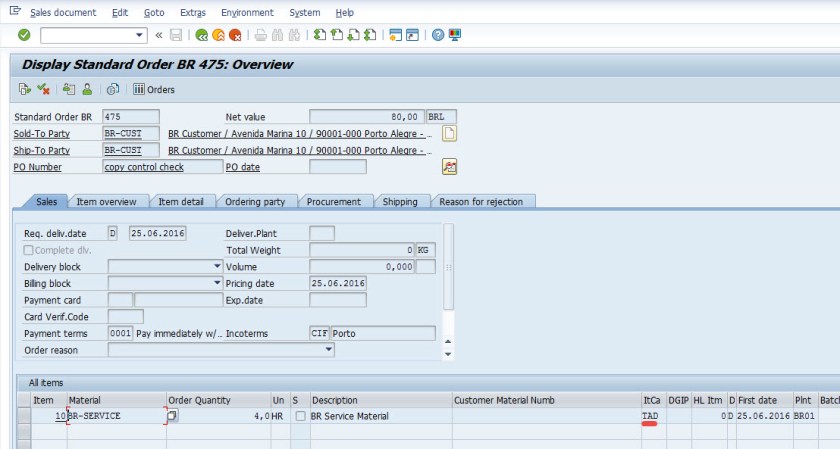The height and width of the screenshot is (449, 840).
Task: Click the Req. deliv.date field 25.06.2016
Action: pyautogui.click(x=158, y=233)
